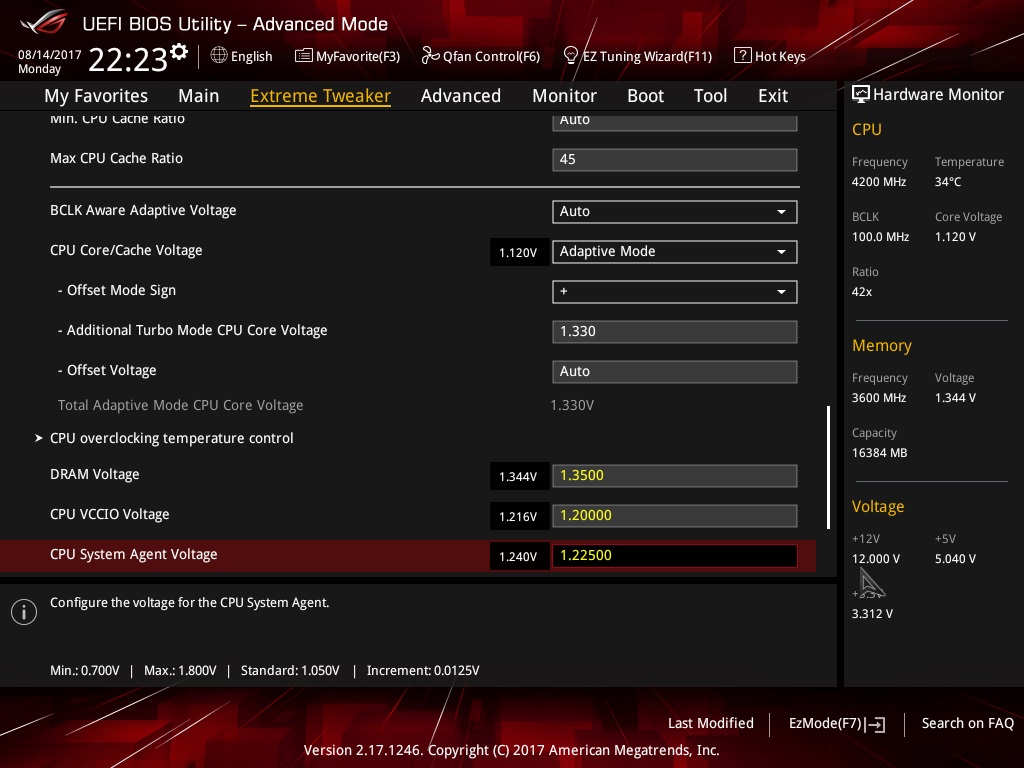Launch EZ Tuning Wizard(F11) label

pyautogui.click(x=647, y=56)
